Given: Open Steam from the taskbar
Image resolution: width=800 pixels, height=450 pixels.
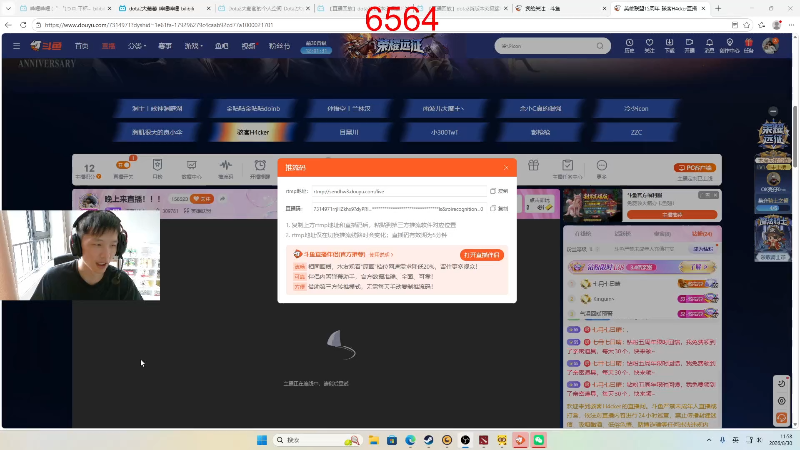Looking at the screenshot, I should click(x=429, y=440).
